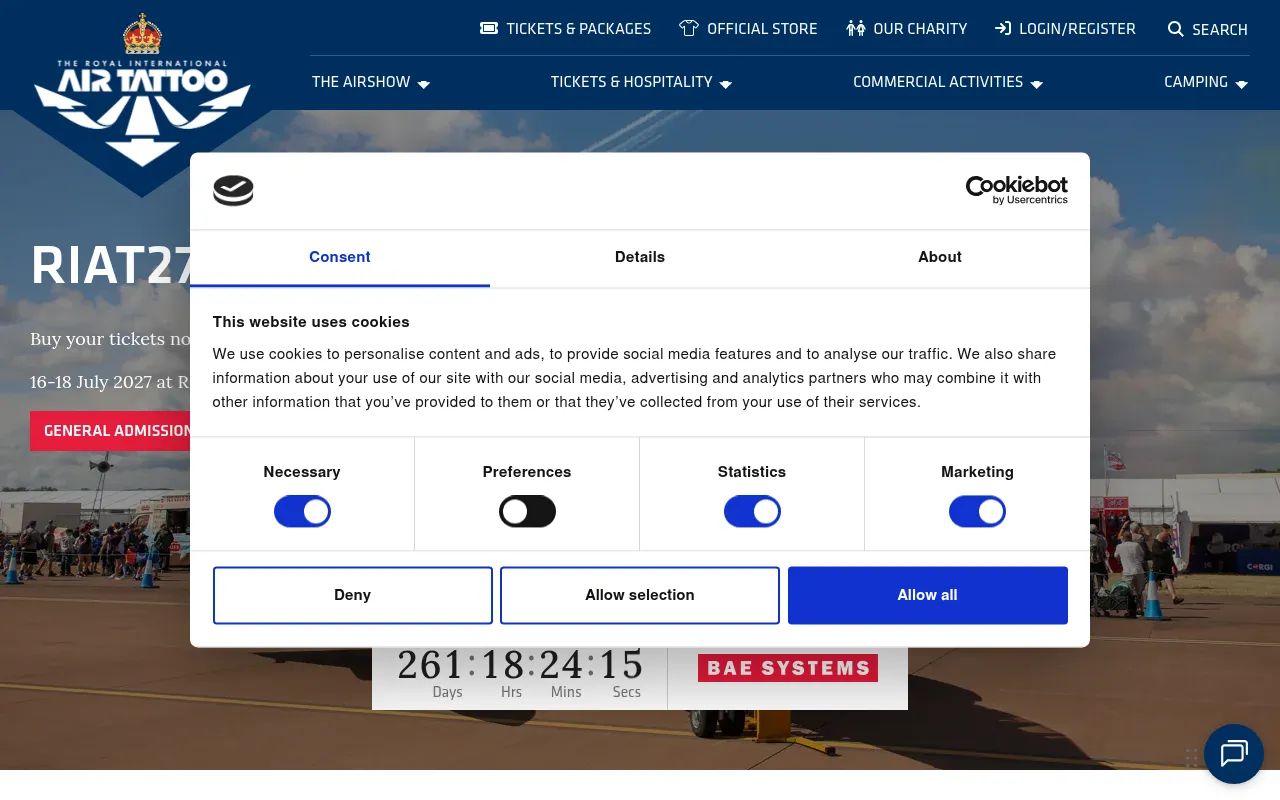Viewport: 1280px width, 800px height.
Task: Open the Commercial Activities dropdown
Action: tap(948, 82)
